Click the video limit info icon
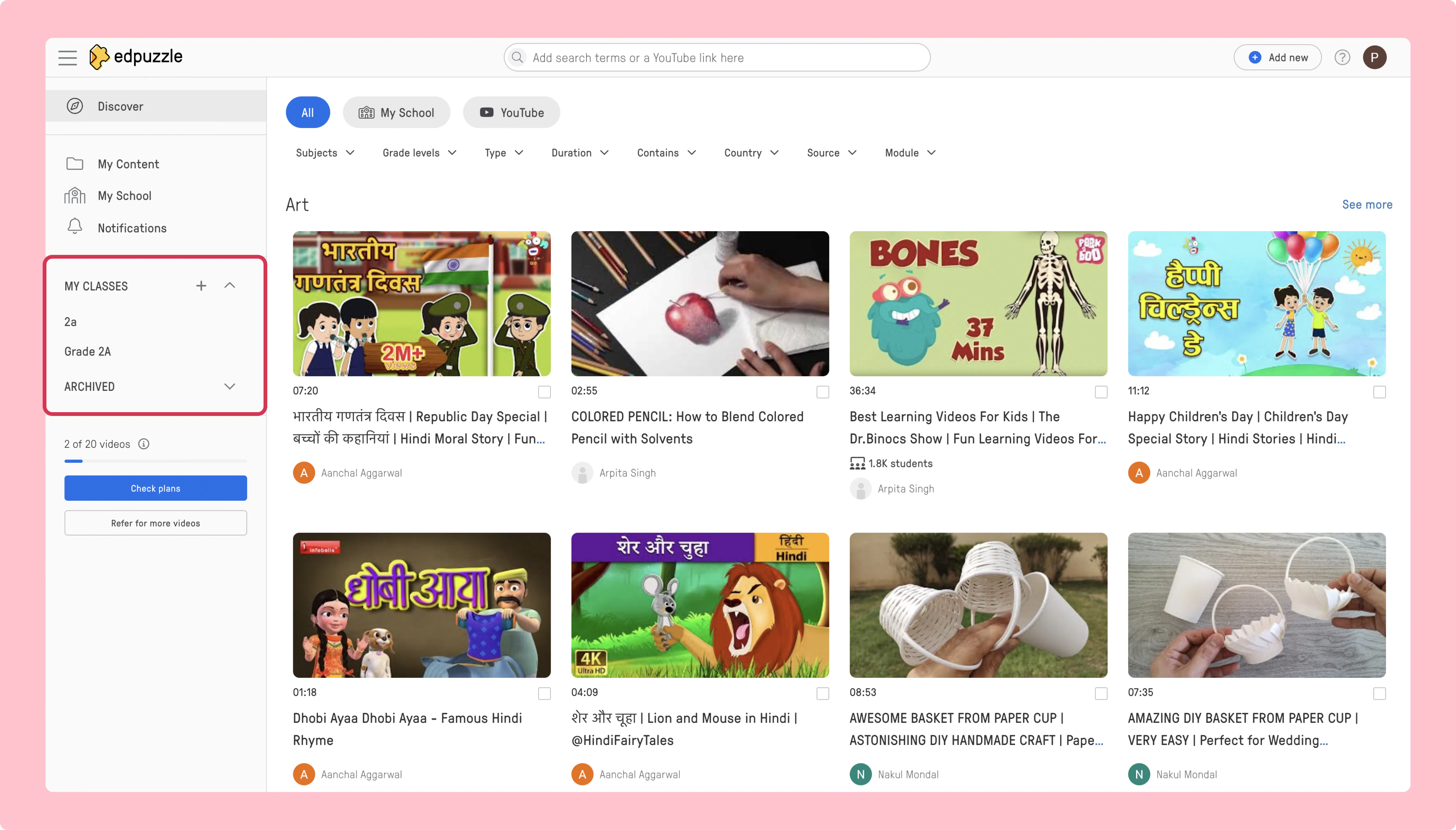This screenshot has width=1456, height=830. click(x=144, y=444)
